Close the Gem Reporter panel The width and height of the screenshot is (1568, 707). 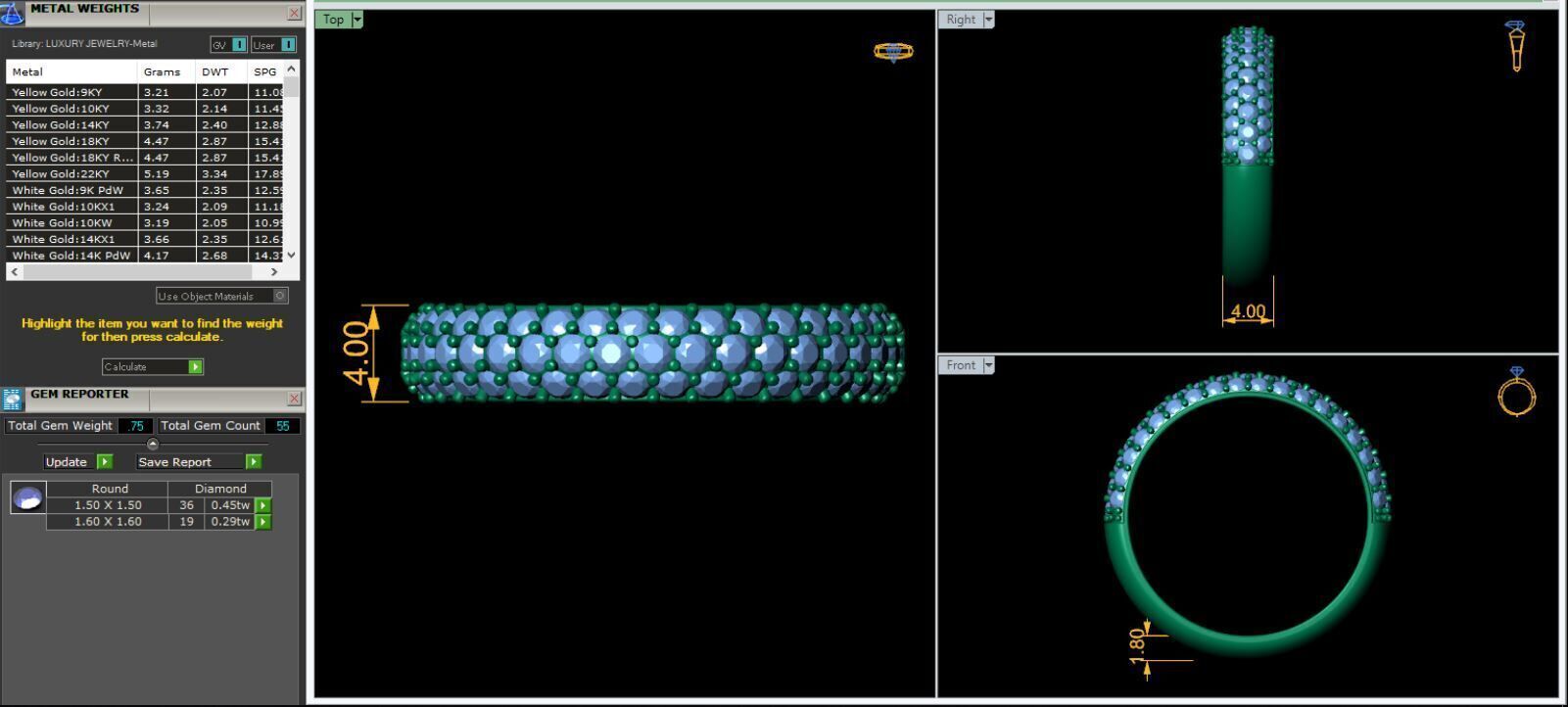295,399
